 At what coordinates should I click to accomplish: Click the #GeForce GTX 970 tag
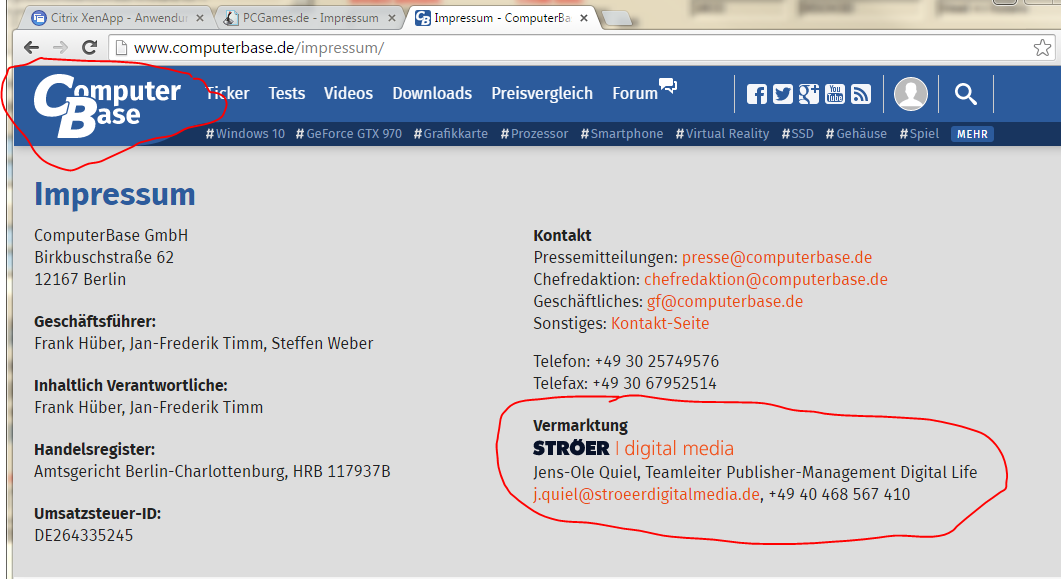tap(348, 134)
